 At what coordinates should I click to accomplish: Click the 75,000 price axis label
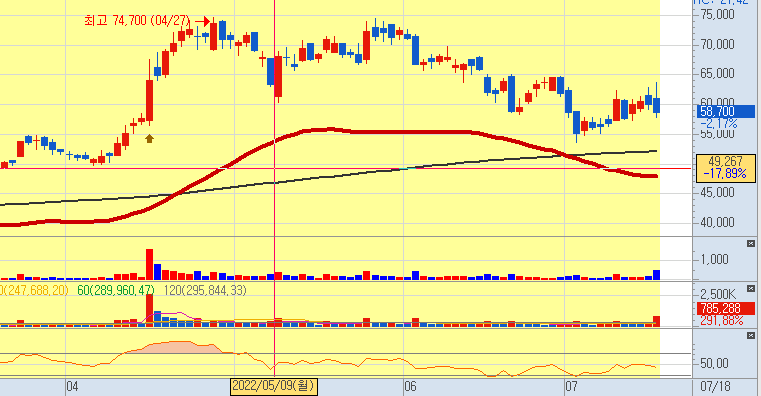[718, 15]
